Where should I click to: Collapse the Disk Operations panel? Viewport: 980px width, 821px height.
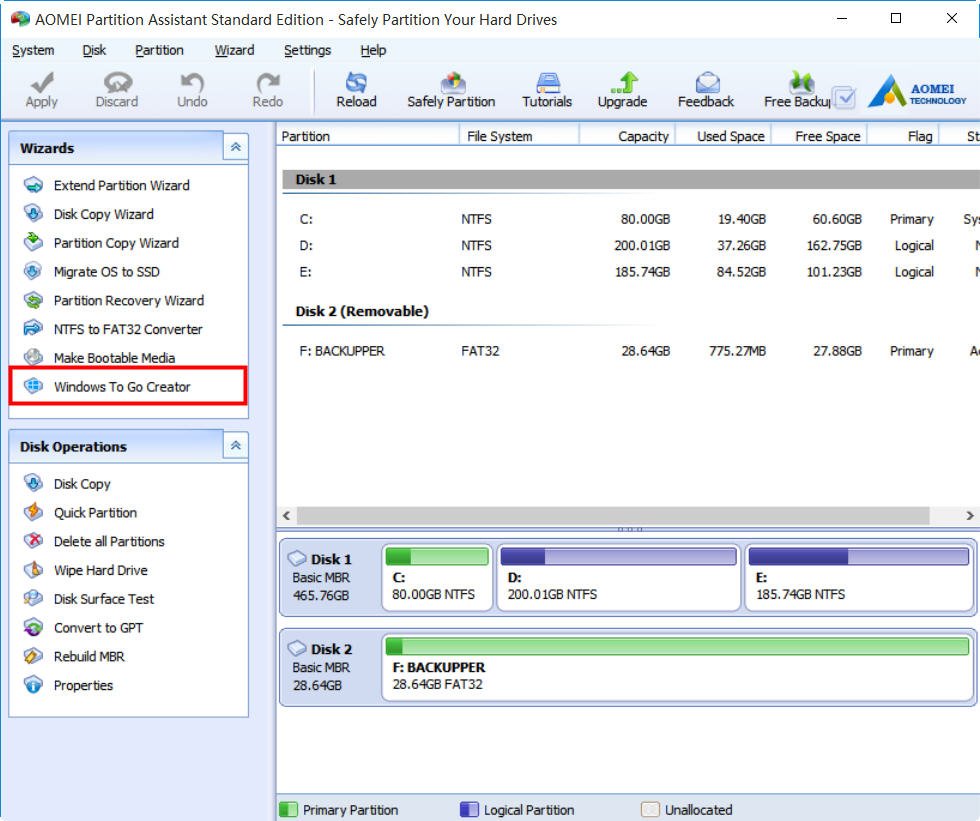coord(236,446)
